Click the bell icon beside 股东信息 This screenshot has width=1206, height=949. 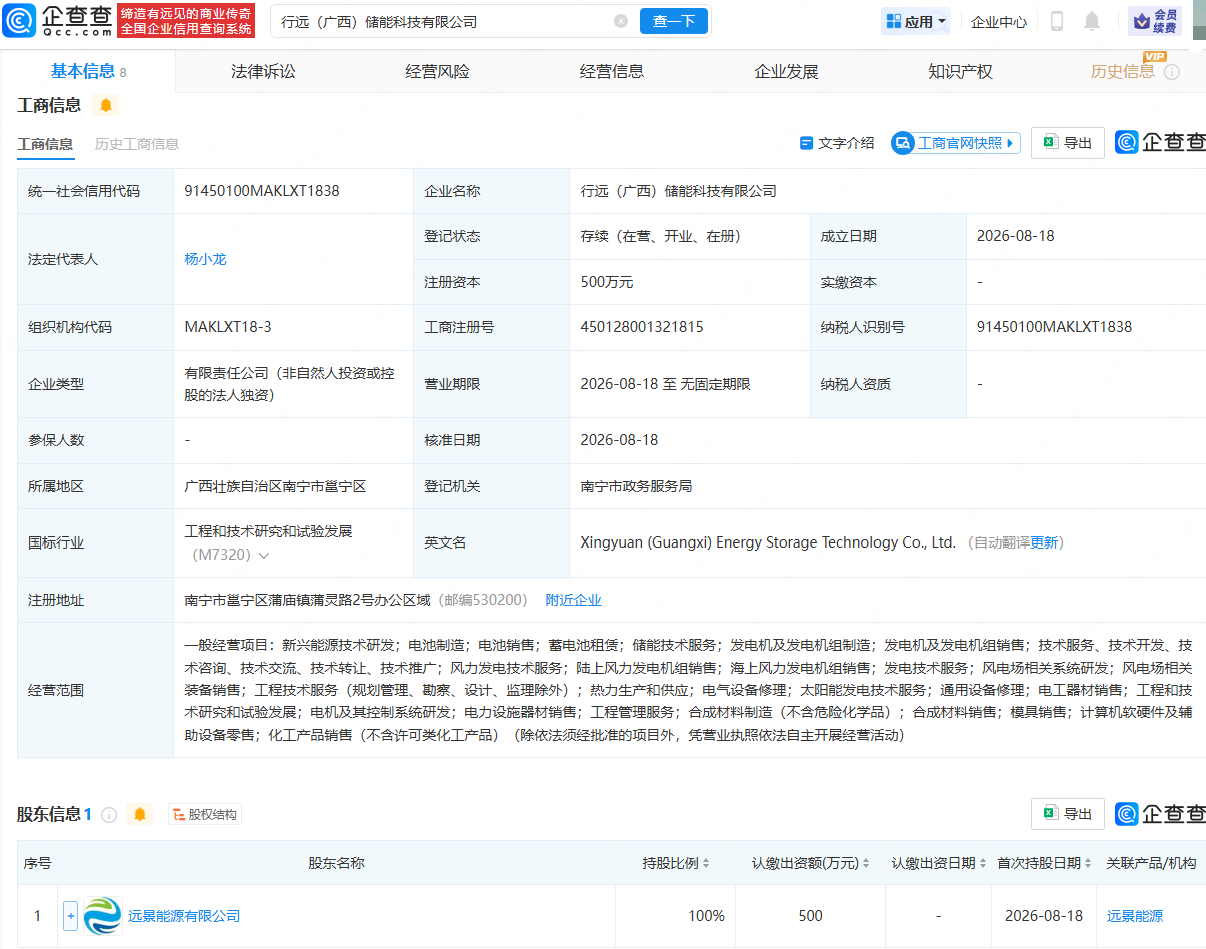tap(140, 814)
